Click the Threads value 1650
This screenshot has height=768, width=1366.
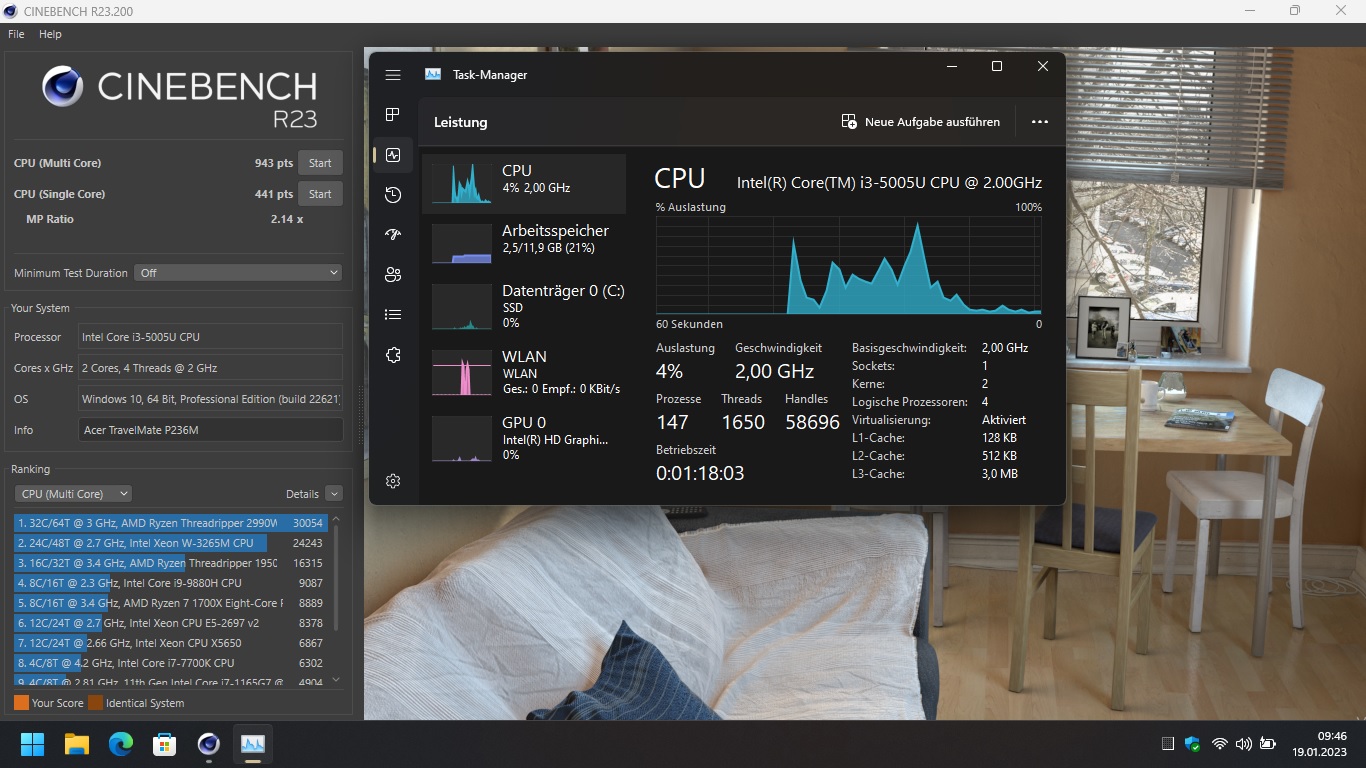click(x=743, y=423)
